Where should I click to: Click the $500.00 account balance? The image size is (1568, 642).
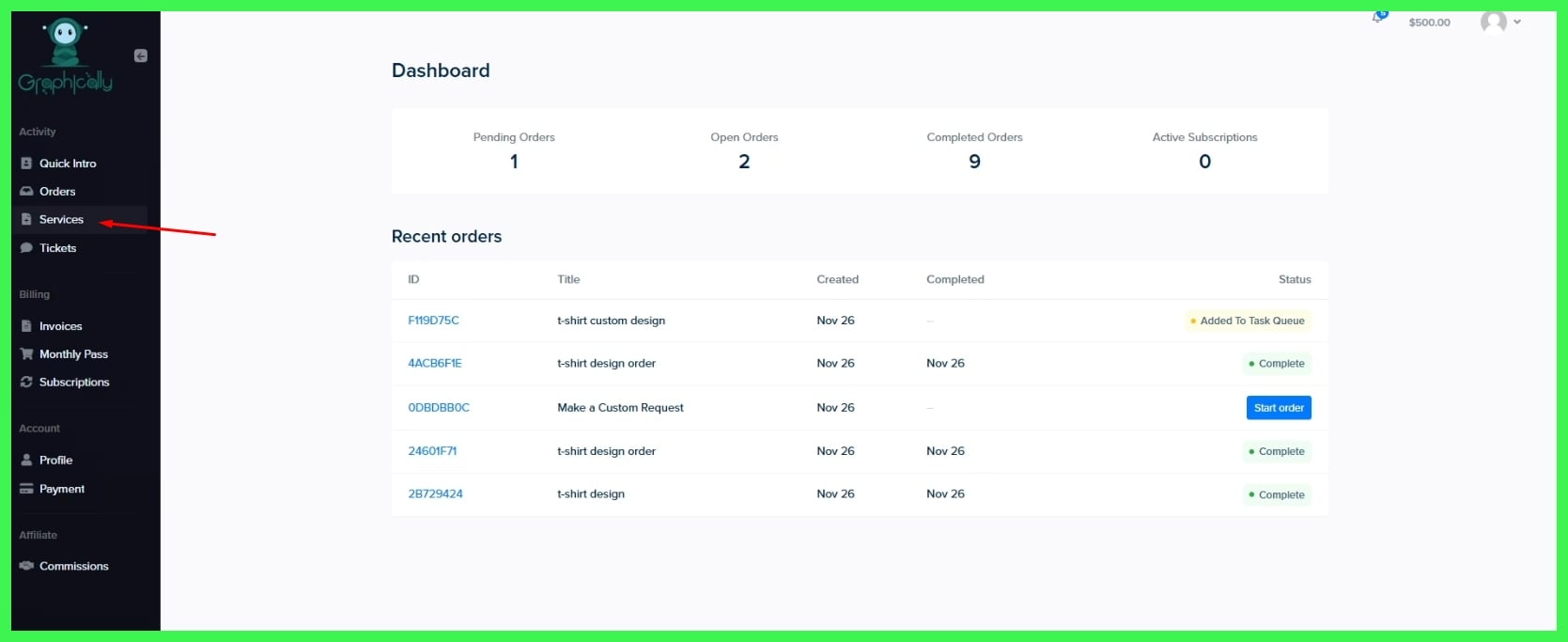1429,23
